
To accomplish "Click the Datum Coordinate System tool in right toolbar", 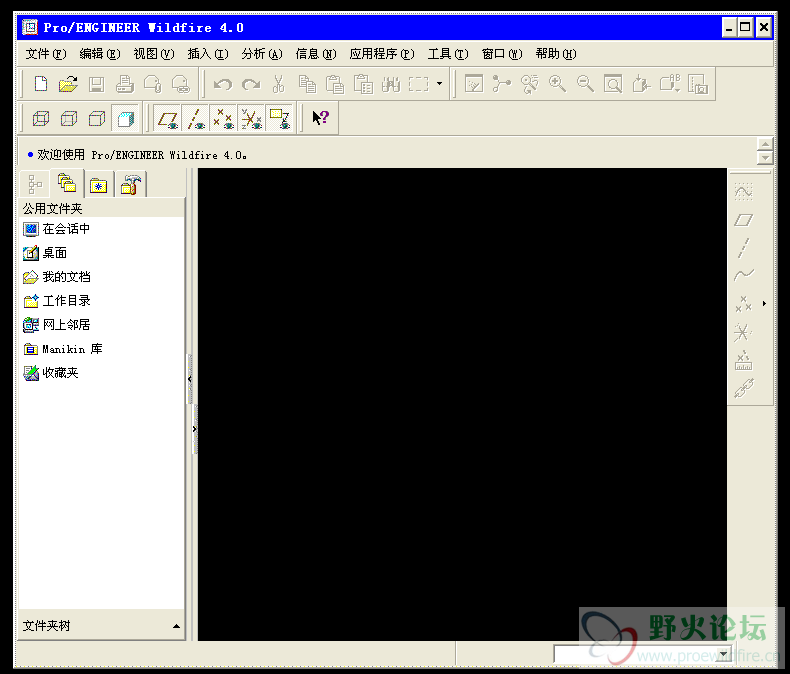I will pos(744,332).
